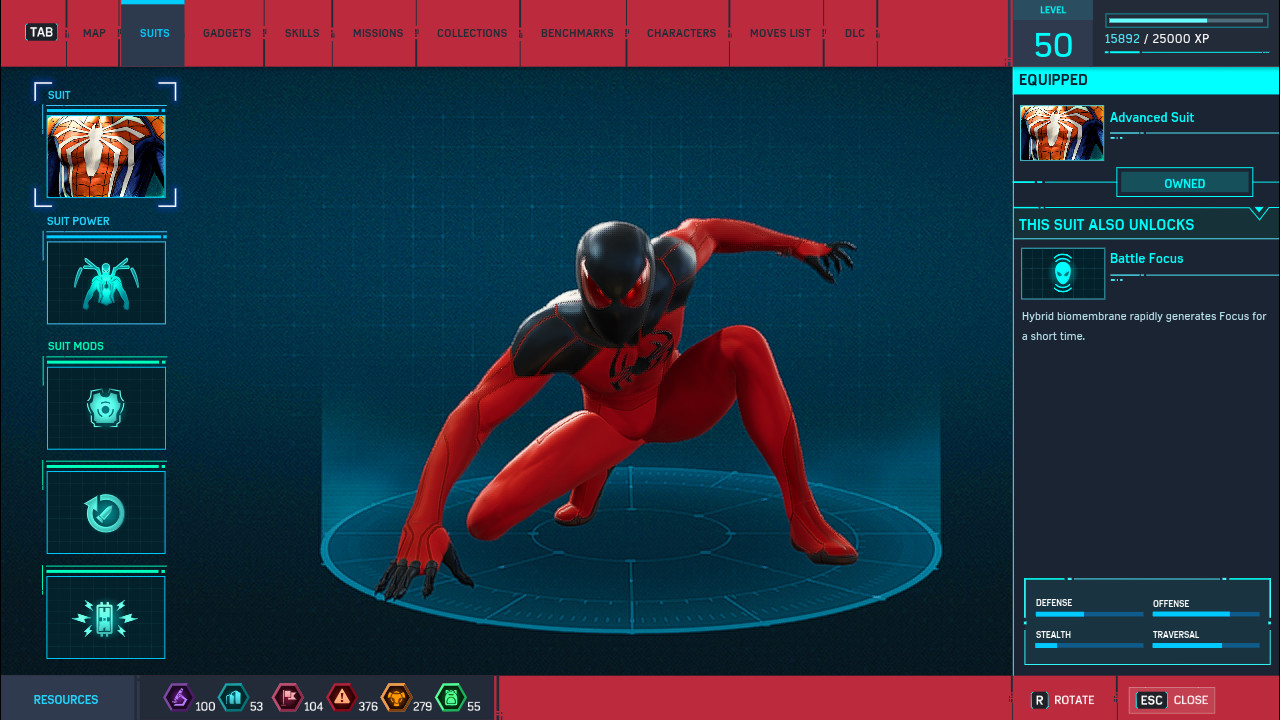Click the XP progress bar

[x=1186, y=19]
